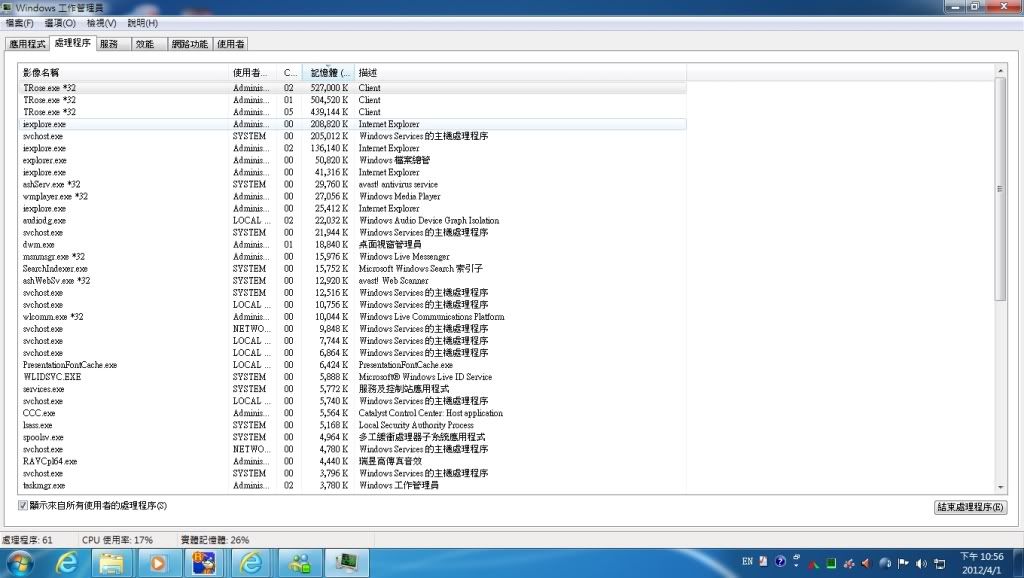This screenshot has width=1024, height=578.
Task: Select the wlcomm.exe process row
Action: [x=353, y=317]
